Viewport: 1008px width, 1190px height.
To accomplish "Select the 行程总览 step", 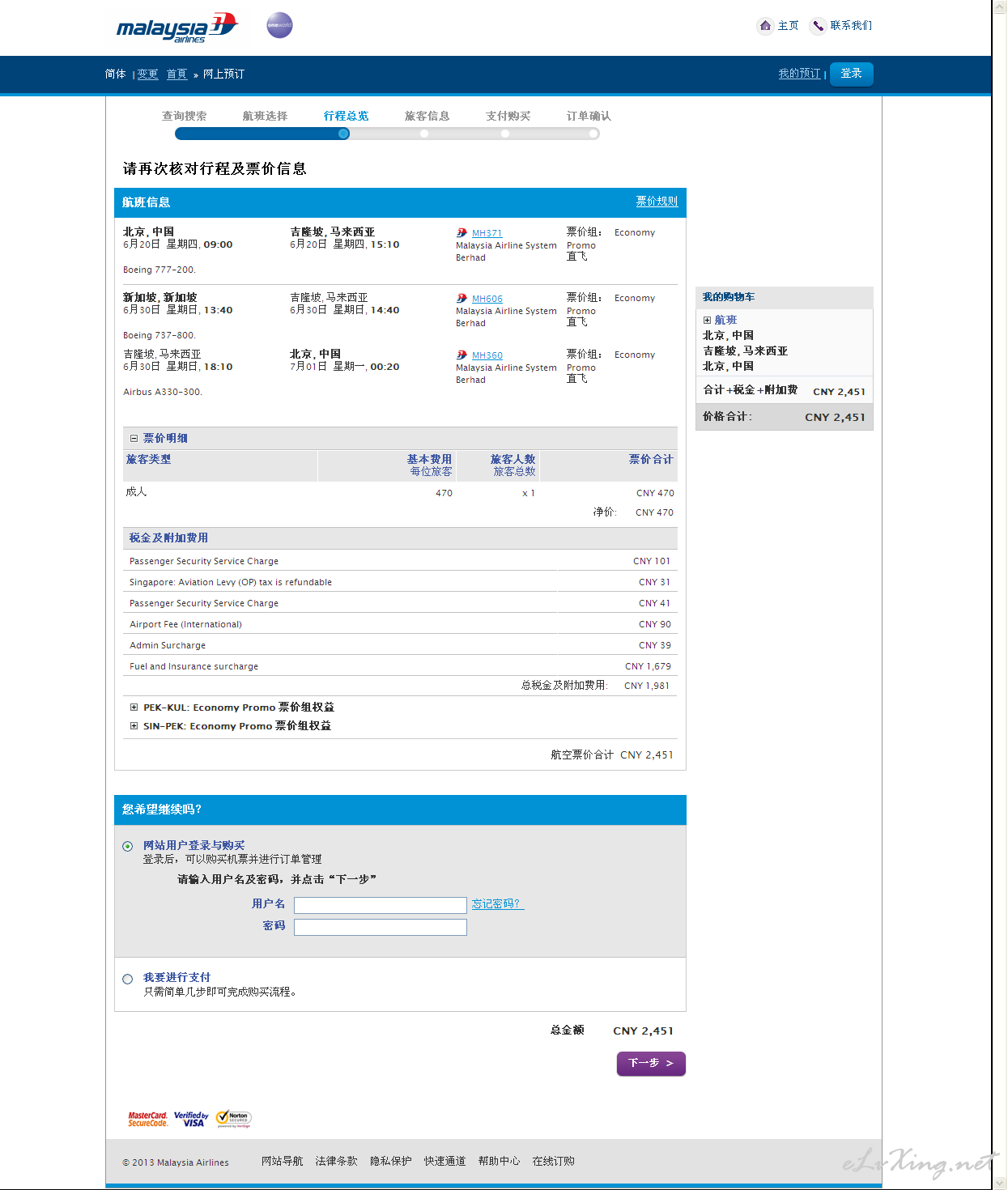I will (x=346, y=116).
